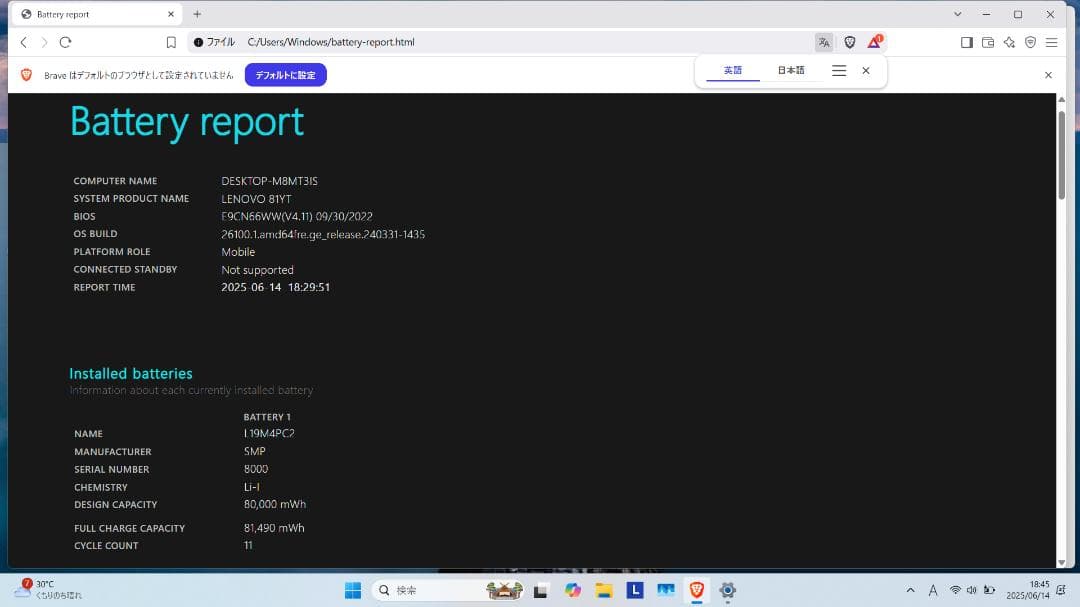The image size is (1080, 607).
Task: Open the Brave Rewards triangle icon
Action: (x=874, y=42)
